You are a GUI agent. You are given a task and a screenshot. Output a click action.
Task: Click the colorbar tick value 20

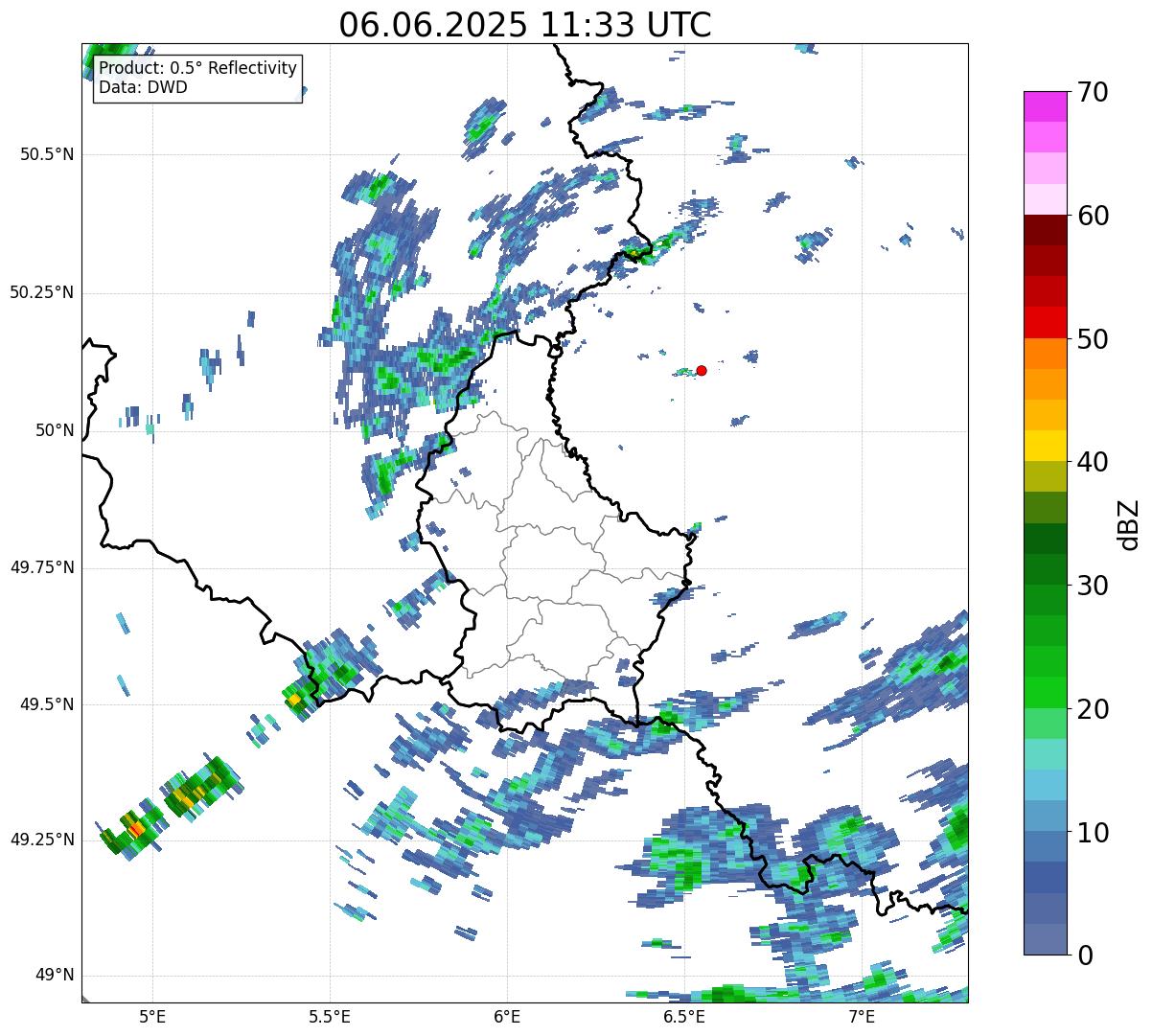point(1094,709)
